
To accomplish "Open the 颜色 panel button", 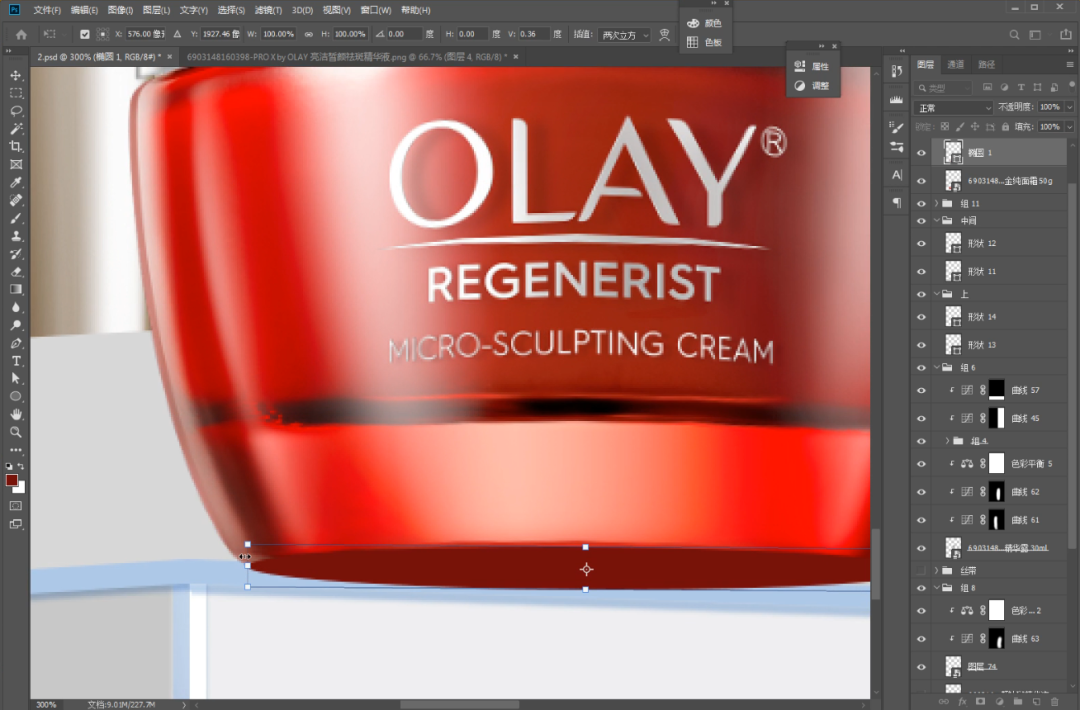I will coord(705,23).
